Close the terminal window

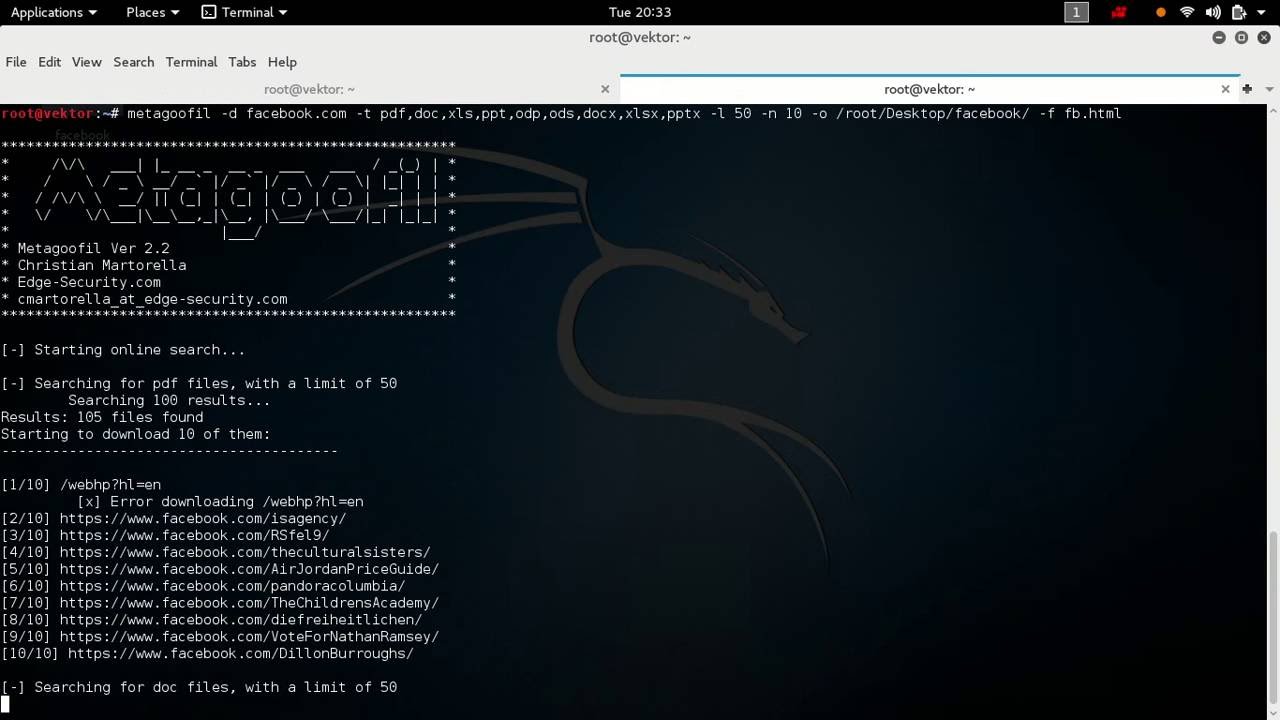[1263, 37]
